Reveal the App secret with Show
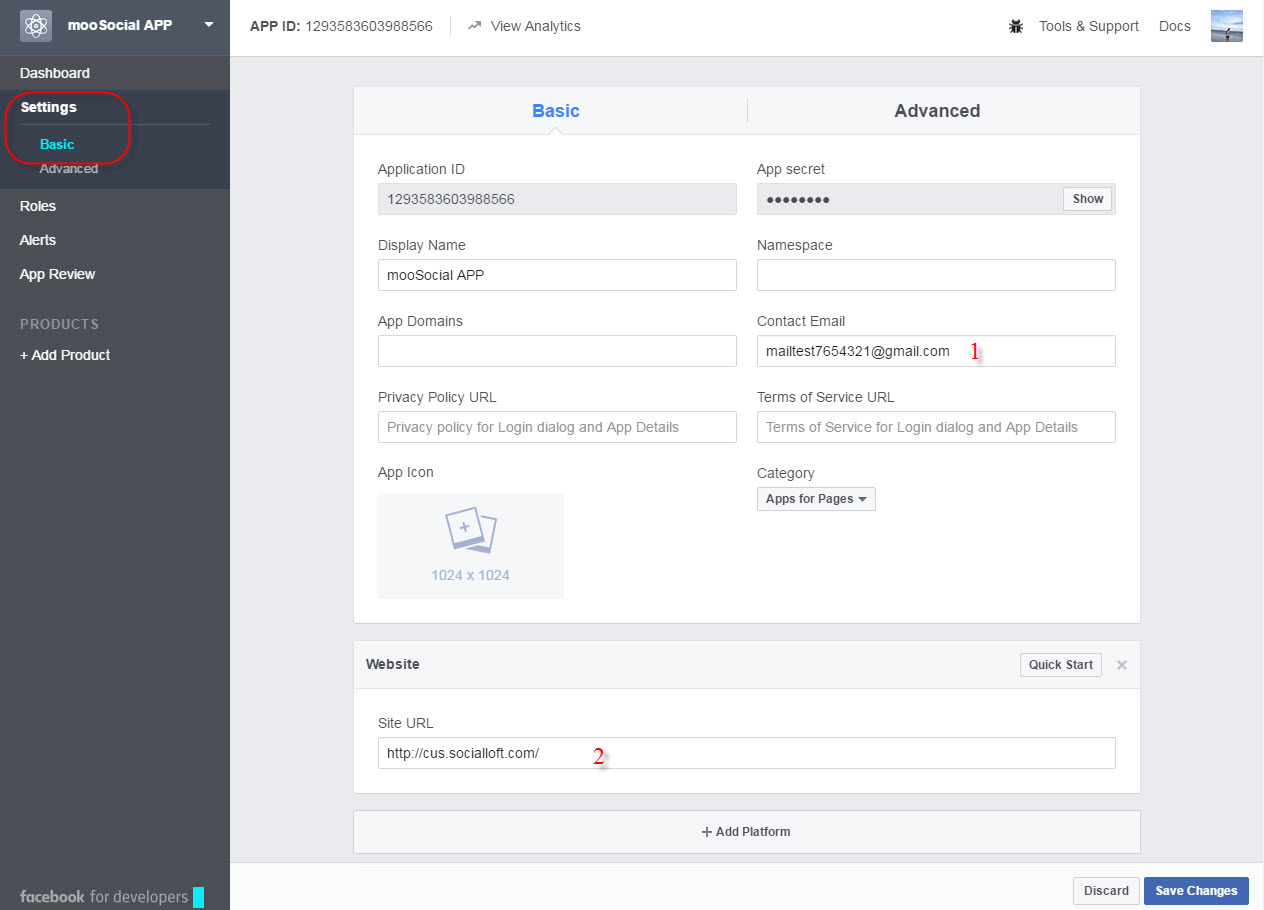The width and height of the screenshot is (1264, 910). click(1087, 199)
